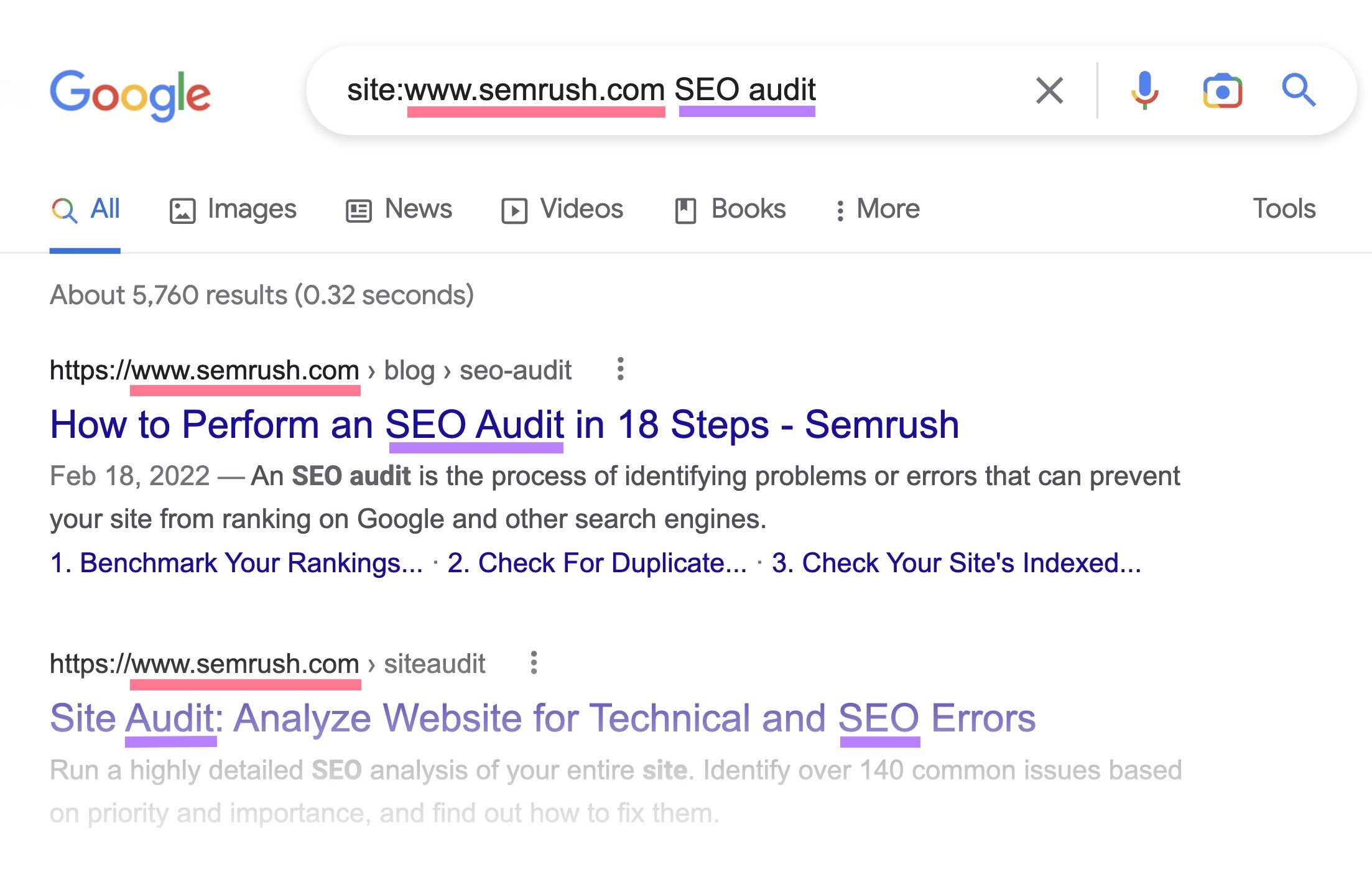This screenshot has width=1372, height=877.
Task: Open "How to Perform an SEO Audit" result
Action: point(504,425)
